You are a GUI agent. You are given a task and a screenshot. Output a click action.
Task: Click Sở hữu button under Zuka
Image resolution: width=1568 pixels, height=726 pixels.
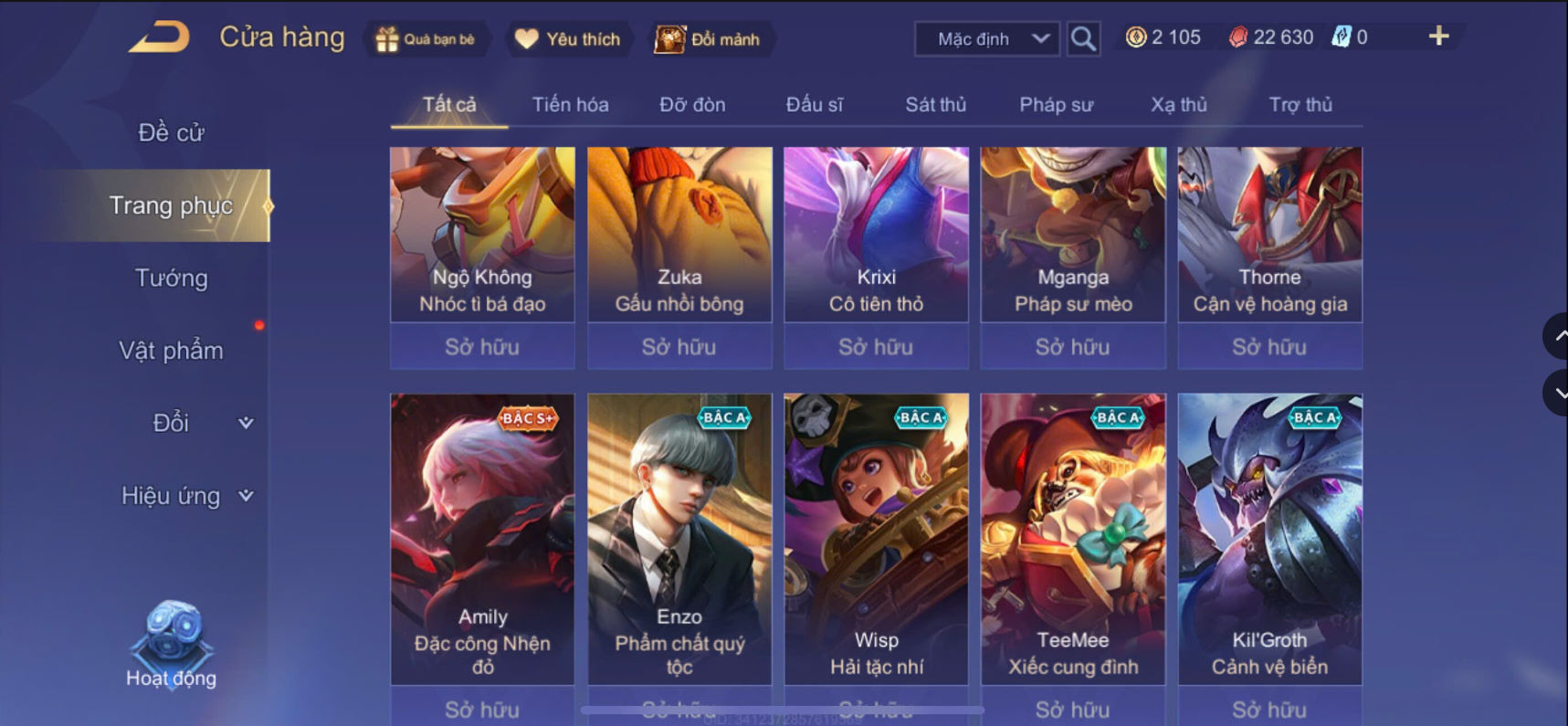679,347
